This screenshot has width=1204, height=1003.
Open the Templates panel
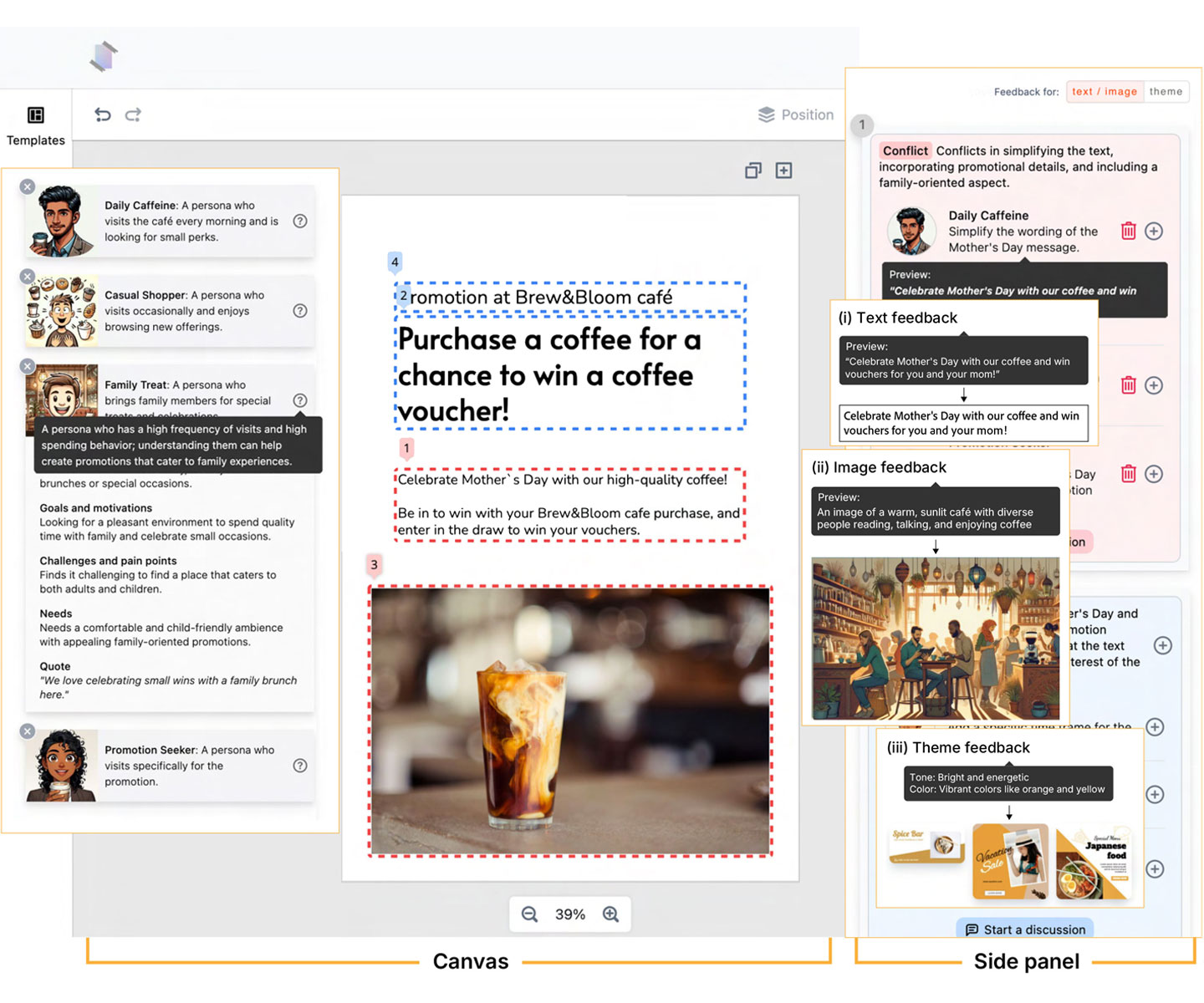point(35,125)
